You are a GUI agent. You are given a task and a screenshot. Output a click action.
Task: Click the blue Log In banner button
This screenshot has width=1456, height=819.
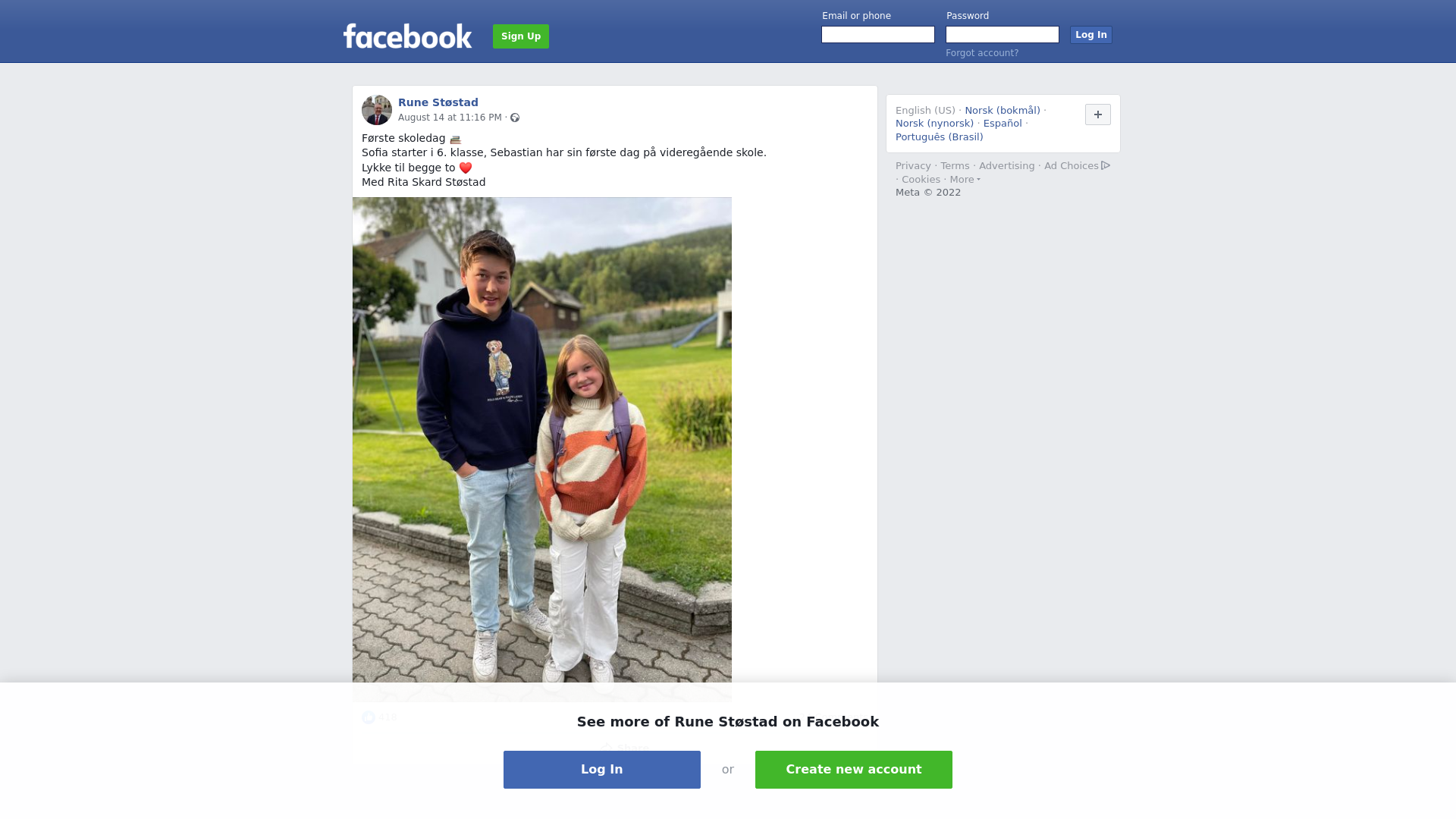[x=602, y=770]
